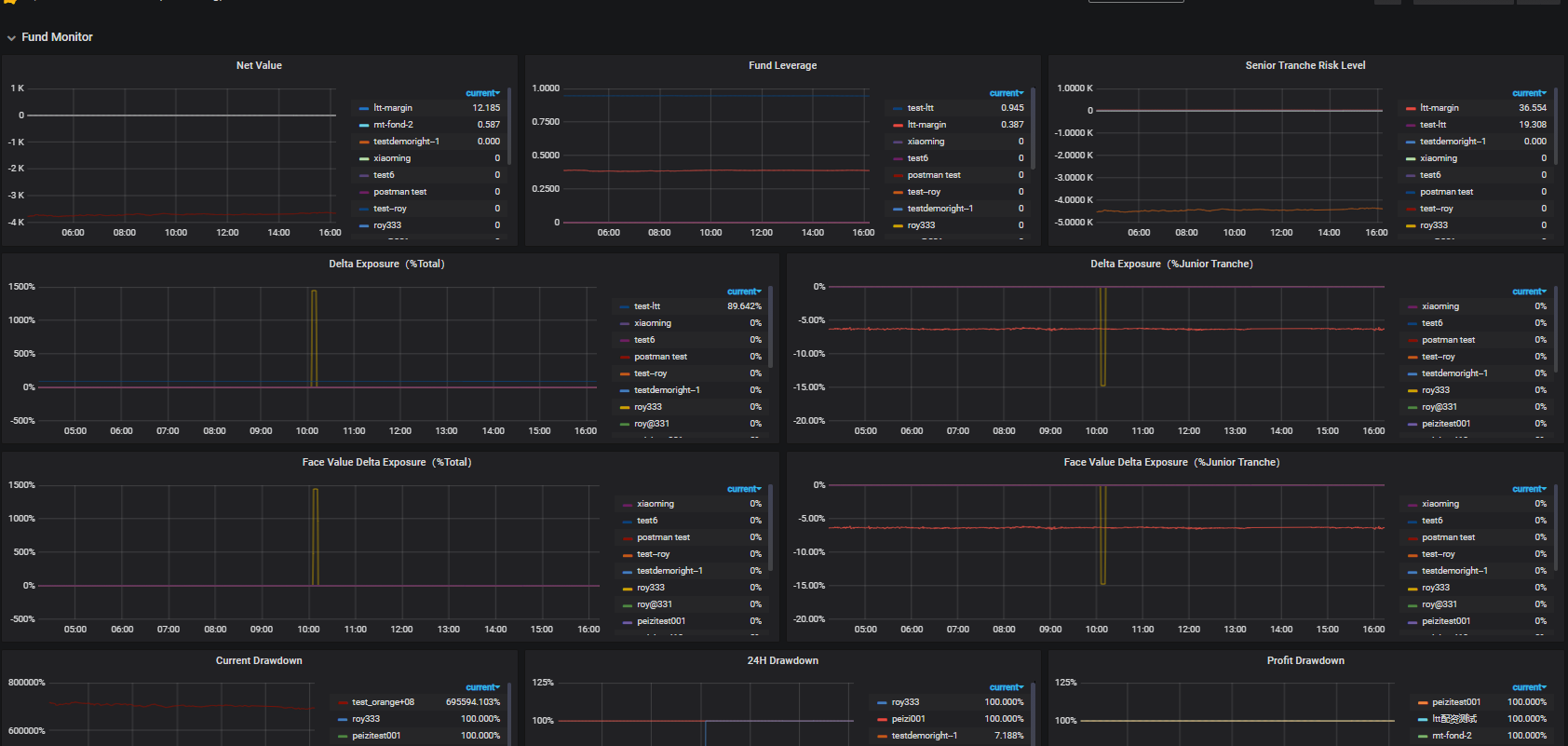Change color of test6 in Delta Exposure (%Junior Tranche) legend

pyautogui.click(x=1413, y=324)
